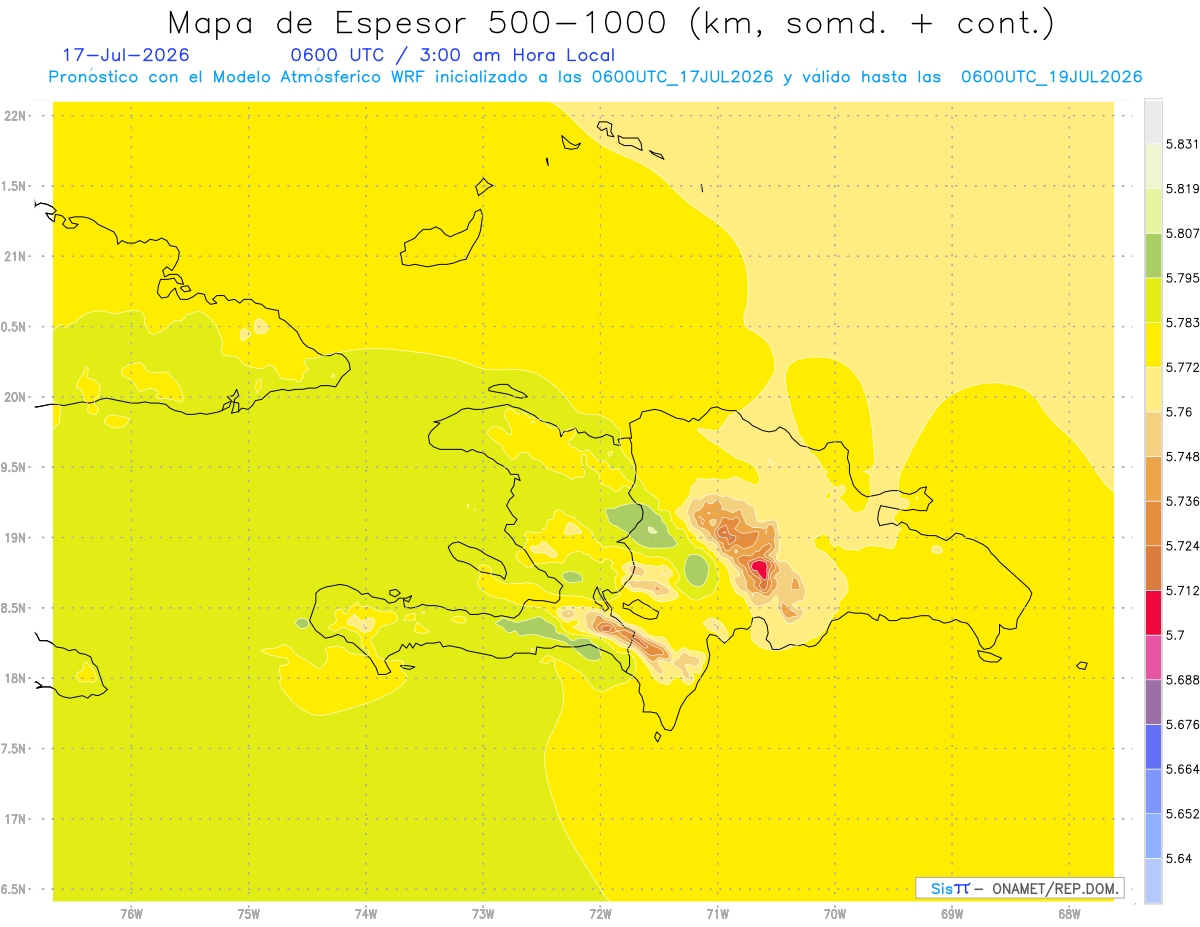
Task: Click the legend value 5.748
Action: pos(1184,456)
